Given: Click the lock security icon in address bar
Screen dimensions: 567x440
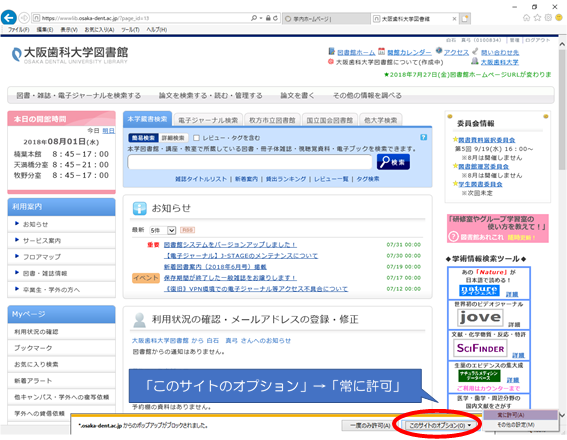Looking at the screenshot, I should click(268, 18).
